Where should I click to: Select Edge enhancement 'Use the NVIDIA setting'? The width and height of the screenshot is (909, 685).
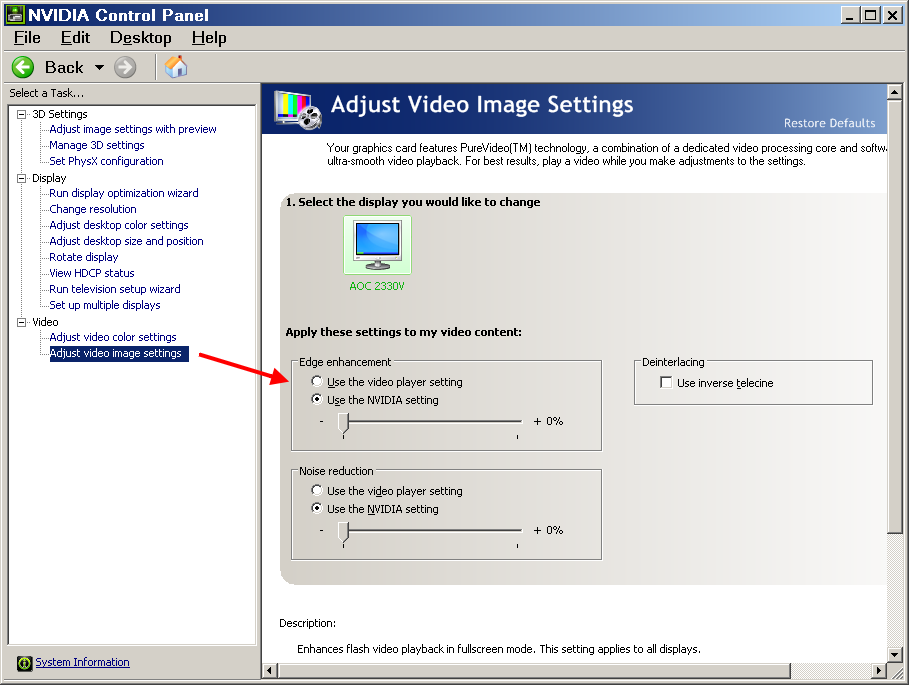(317, 399)
